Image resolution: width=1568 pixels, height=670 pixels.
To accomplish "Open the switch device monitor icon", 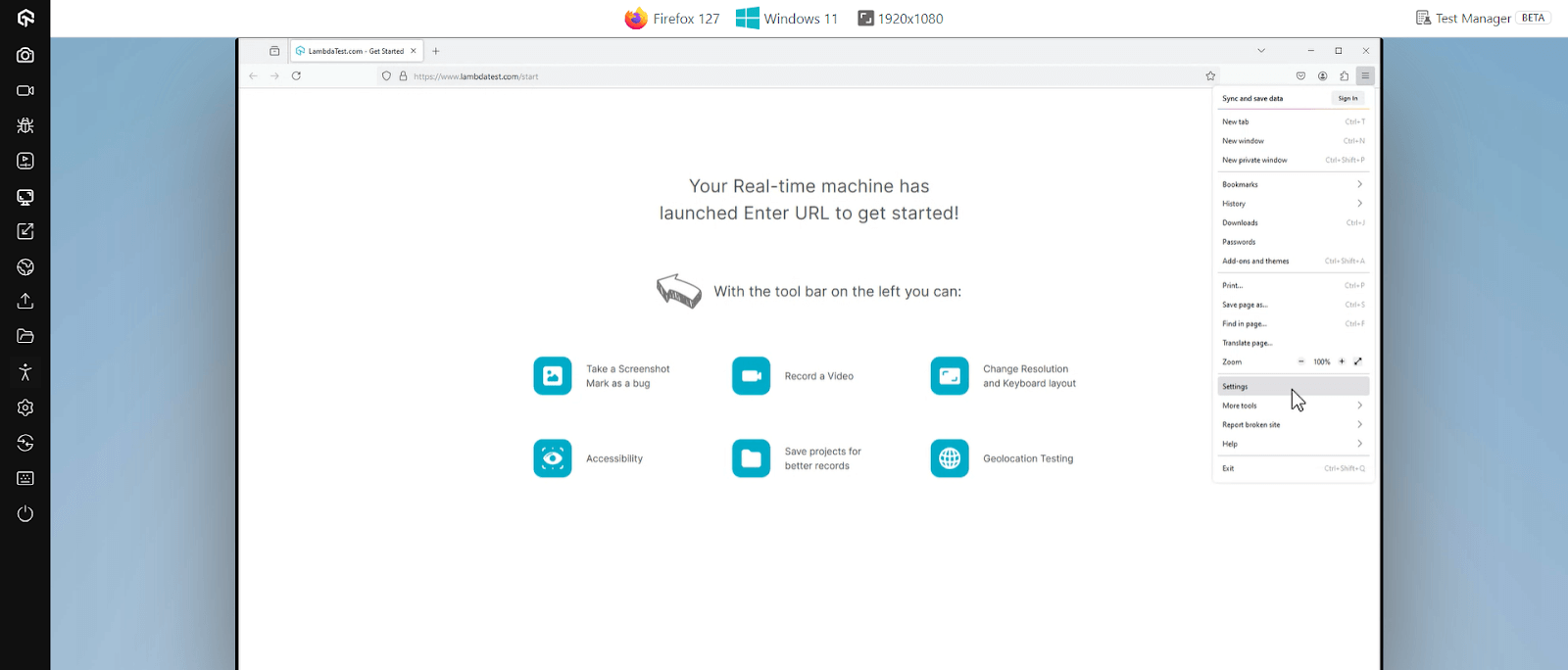I will point(25,197).
